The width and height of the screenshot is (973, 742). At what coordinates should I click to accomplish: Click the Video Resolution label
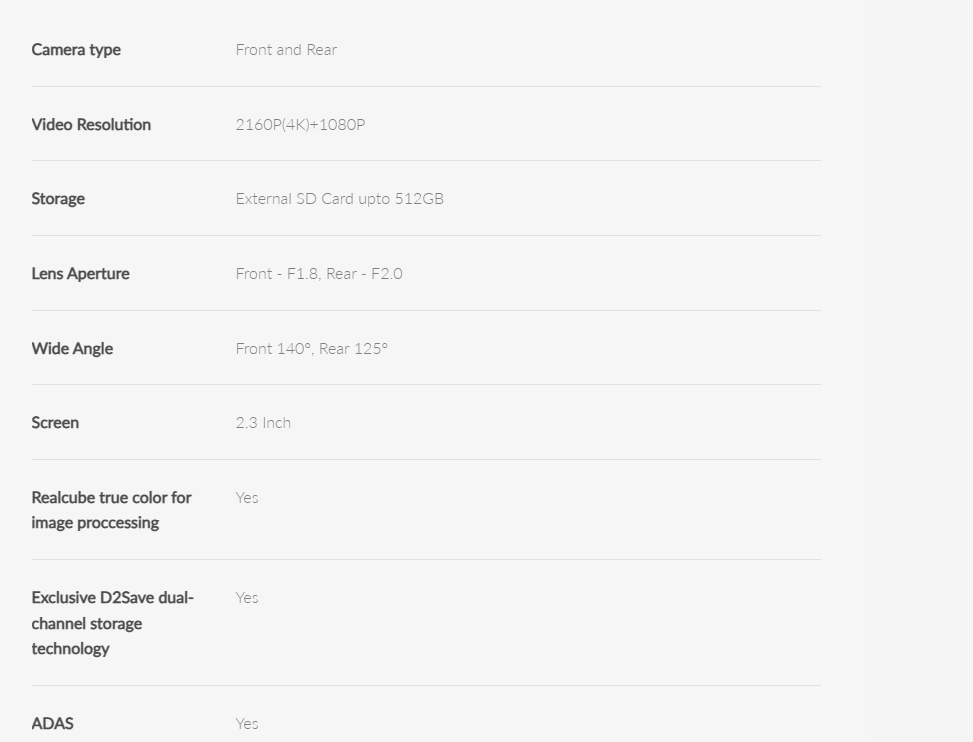click(x=91, y=124)
